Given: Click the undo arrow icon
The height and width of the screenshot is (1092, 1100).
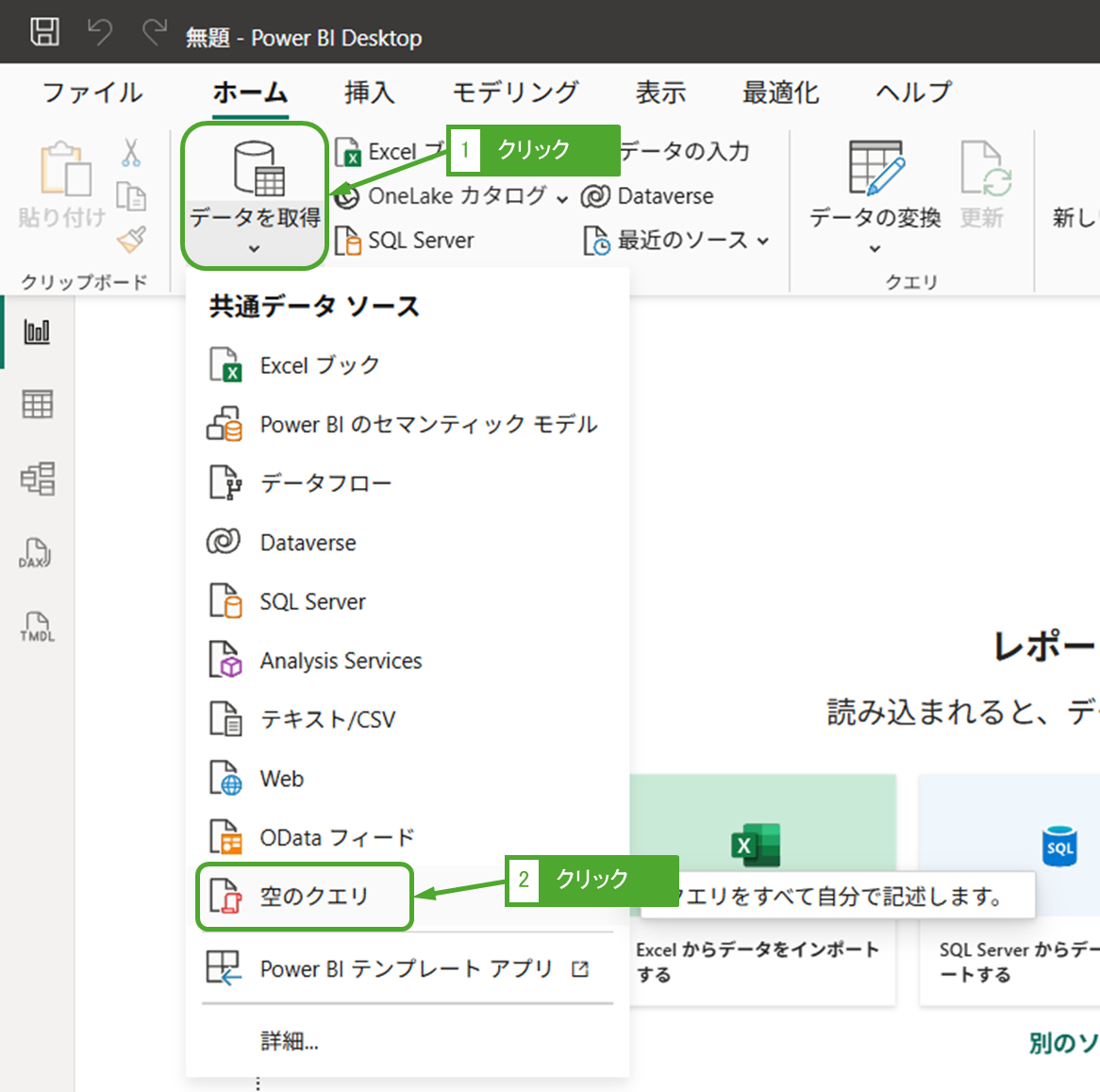Looking at the screenshot, I should pyautogui.click(x=100, y=33).
